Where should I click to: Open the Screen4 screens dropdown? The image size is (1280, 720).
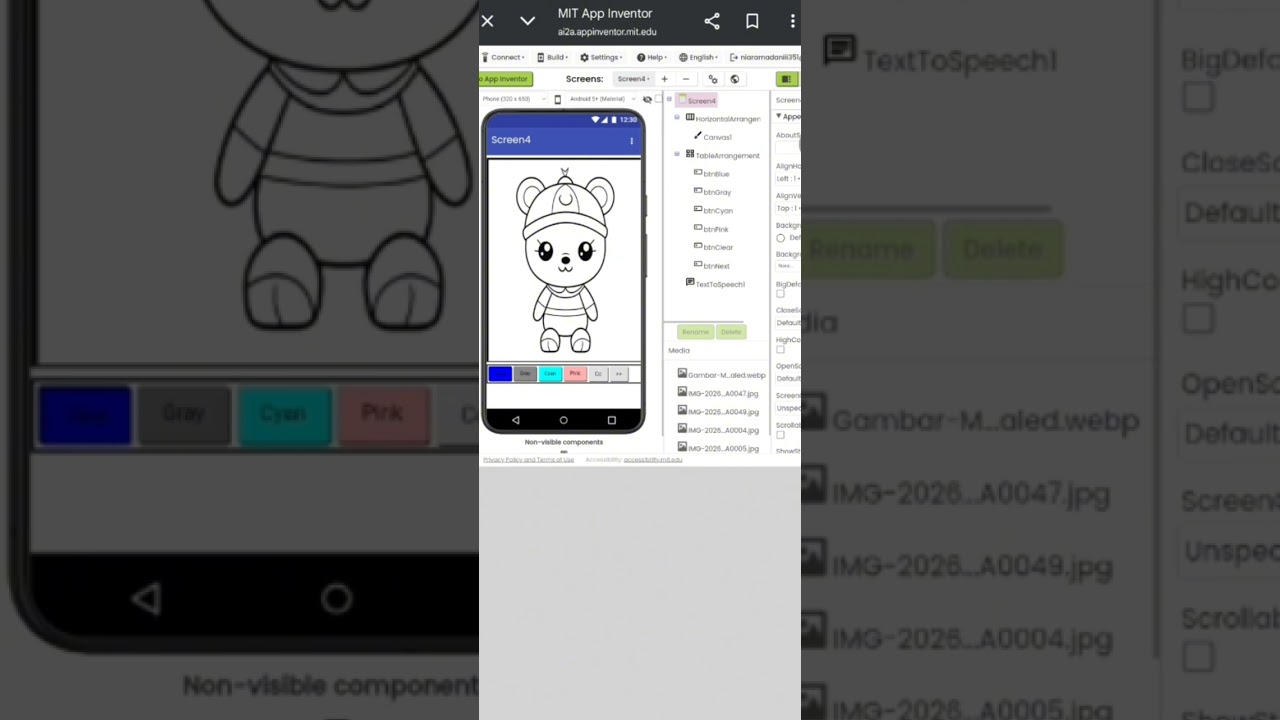click(634, 79)
